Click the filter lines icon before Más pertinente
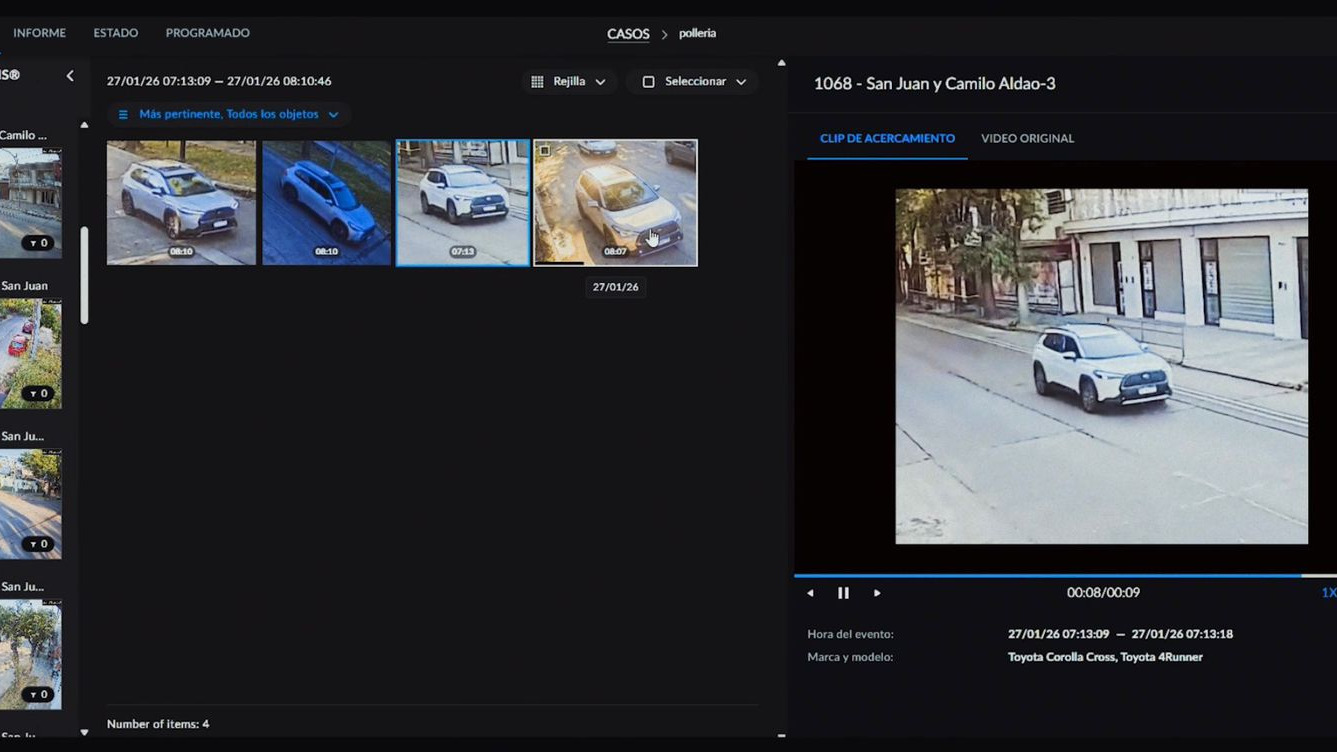Screen dimensions: 1337x752 pyautogui.click(x=123, y=115)
